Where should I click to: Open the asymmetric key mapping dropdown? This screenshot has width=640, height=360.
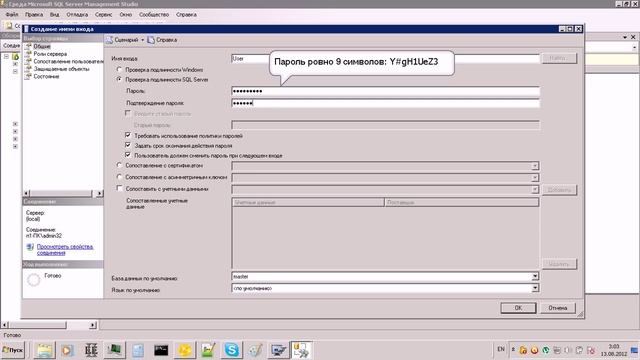tap(535, 178)
